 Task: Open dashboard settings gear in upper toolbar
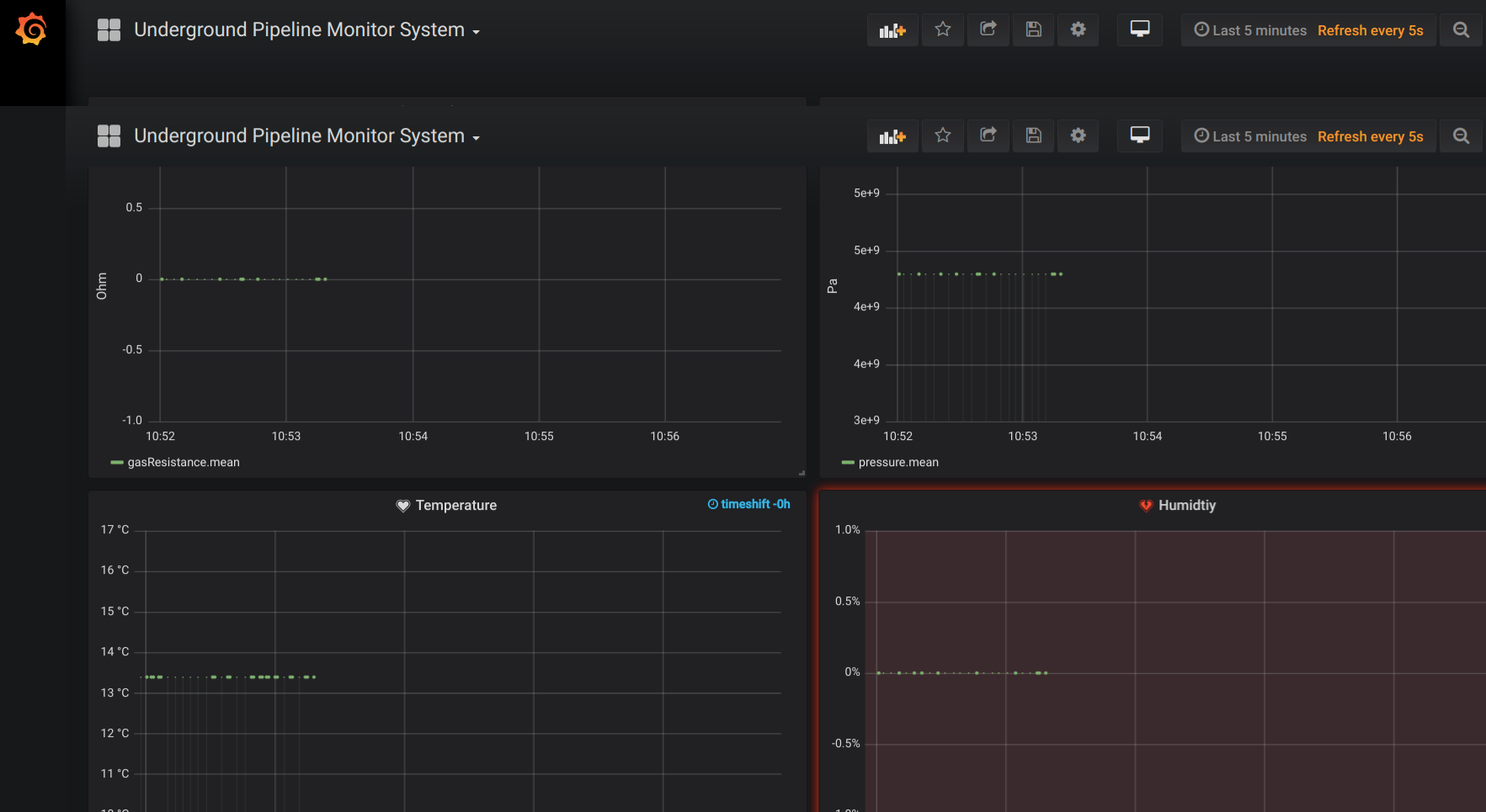coord(1078,29)
